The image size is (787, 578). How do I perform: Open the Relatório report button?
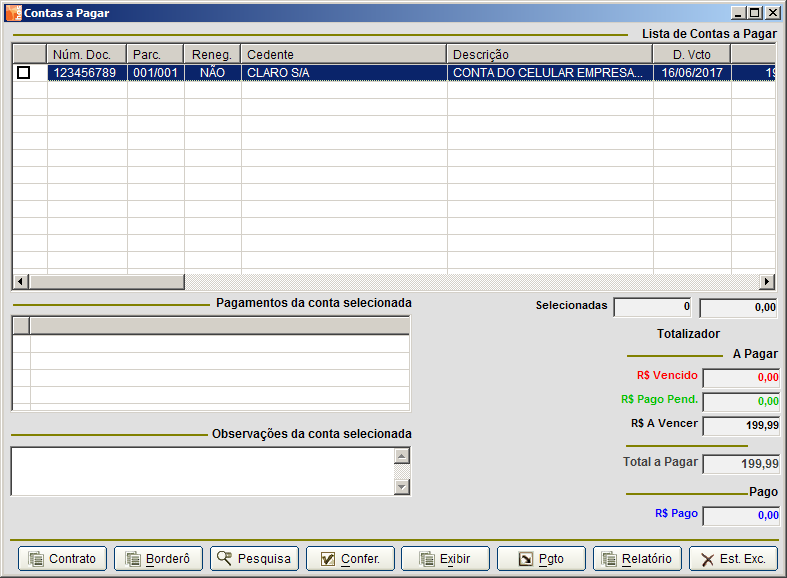[x=637, y=559]
